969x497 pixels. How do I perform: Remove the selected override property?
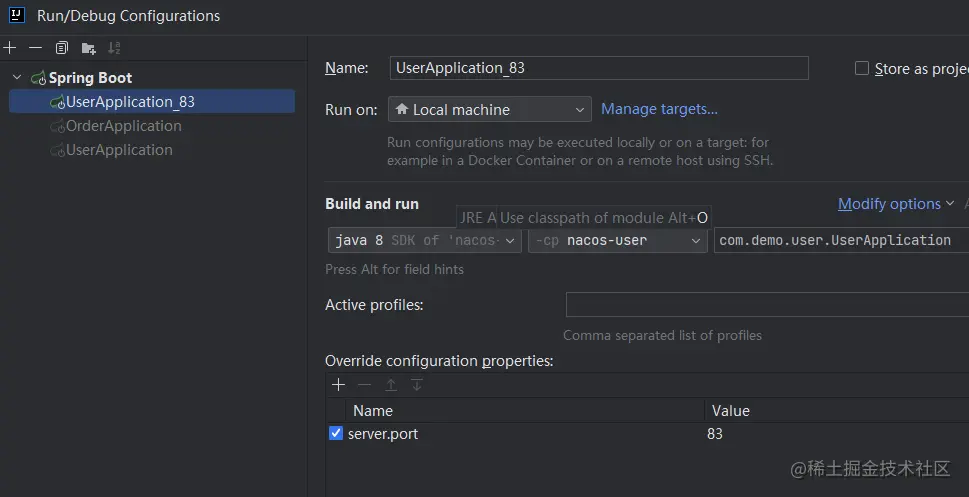pyautogui.click(x=364, y=385)
